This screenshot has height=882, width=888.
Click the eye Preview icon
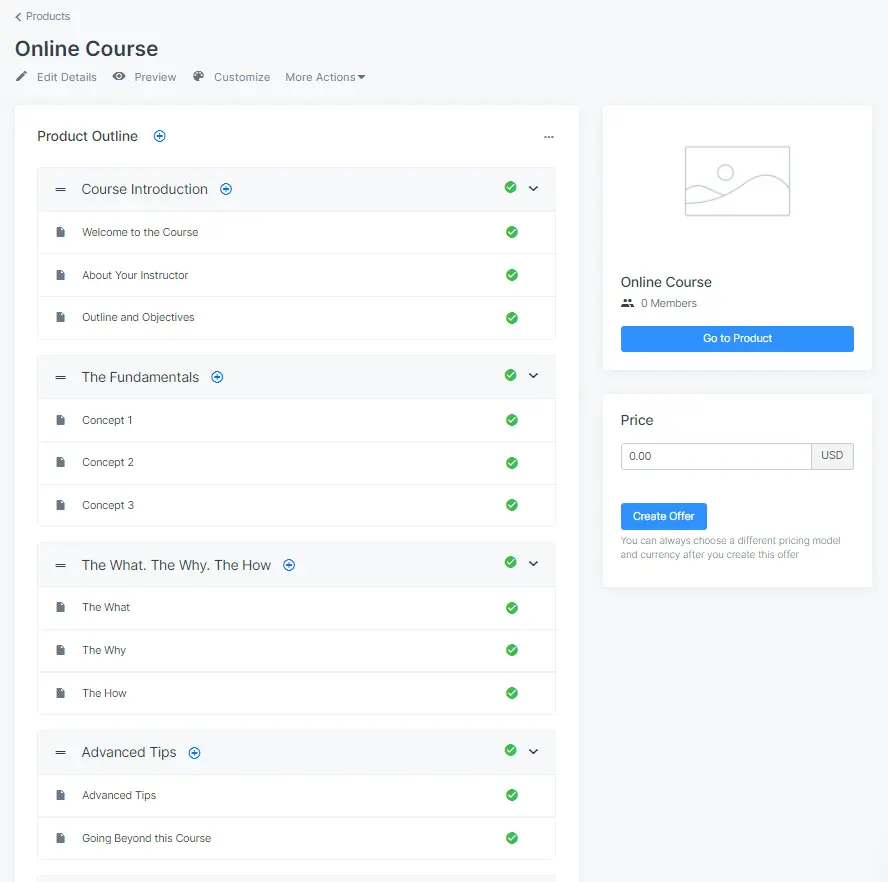point(119,77)
